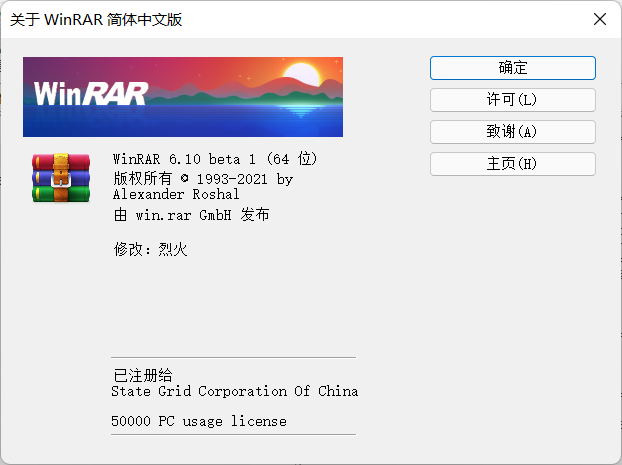Click the 确定 button

coord(512,68)
